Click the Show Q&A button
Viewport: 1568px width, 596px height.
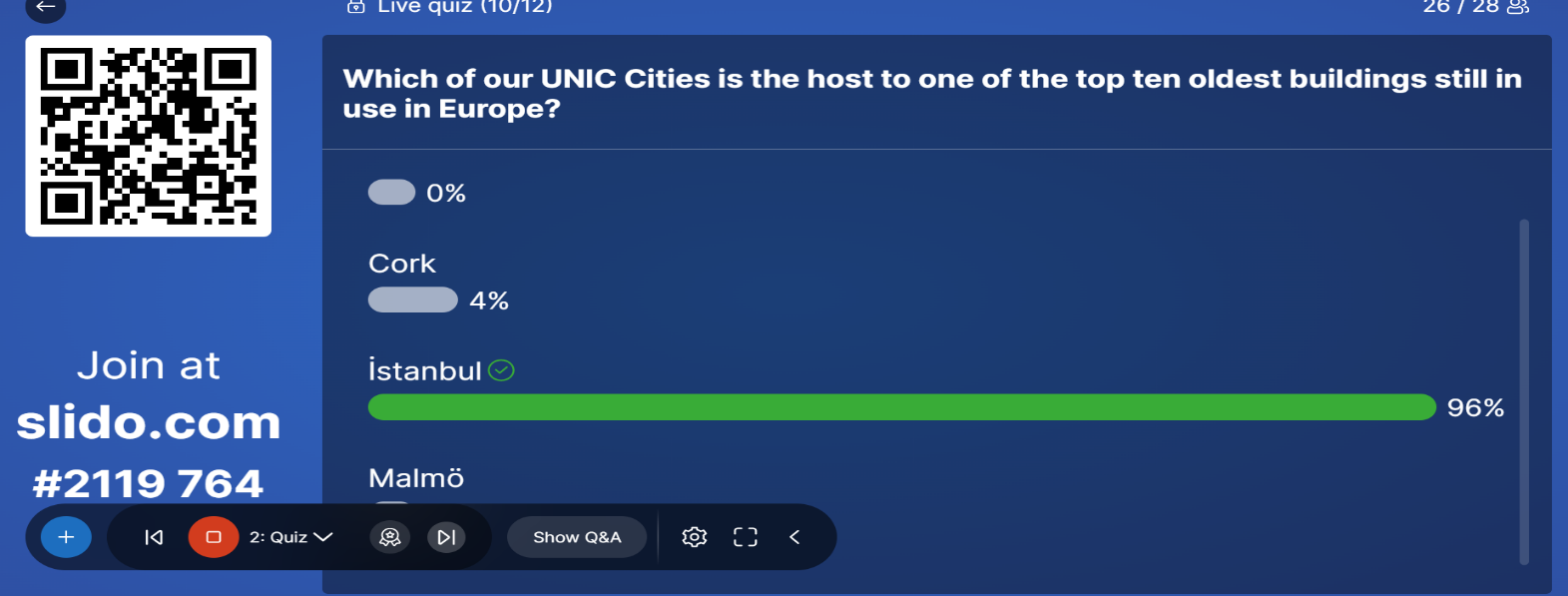577,537
